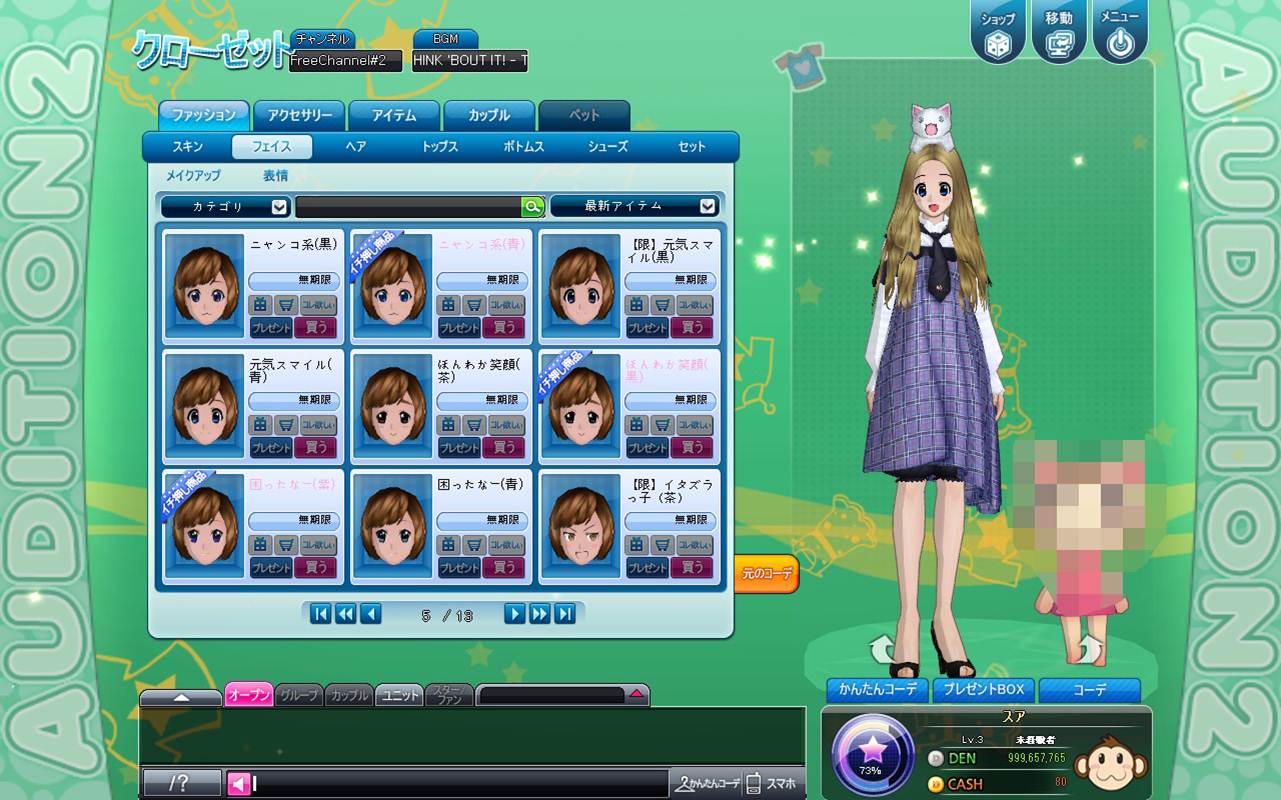1281x800 pixels.
Task: Click the green search magnifier icon
Action: (532, 206)
